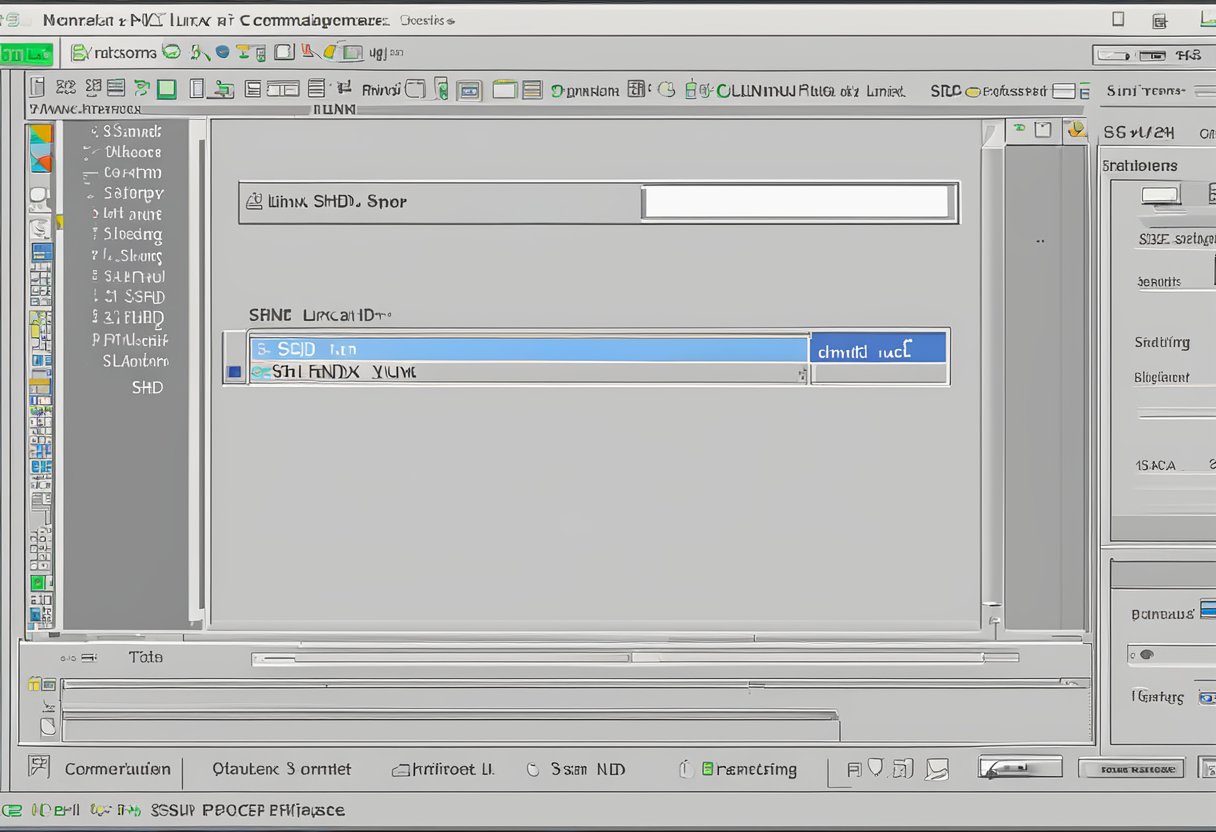Viewport: 1216px width, 832px height.
Task: Click the magnifier tool icon in the left sidebar
Action: click(40, 230)
